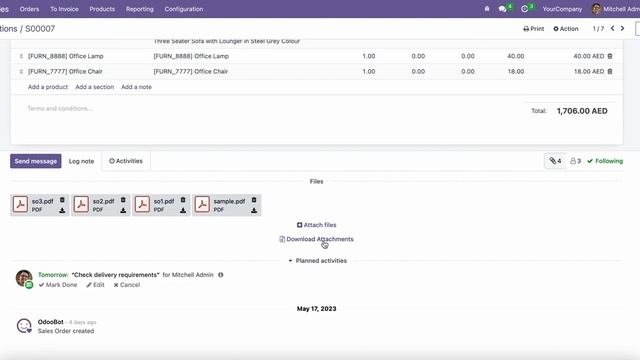Switch to the Log note tab
640x360 pixels.
tap(81, 161)
